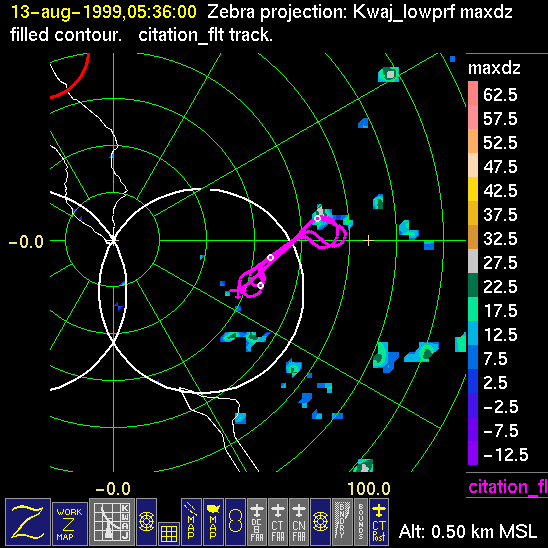The width and height of the screenshot is (548, 548).
Task: Click the CT Post aircraft icon
Action: pos(379,522)
